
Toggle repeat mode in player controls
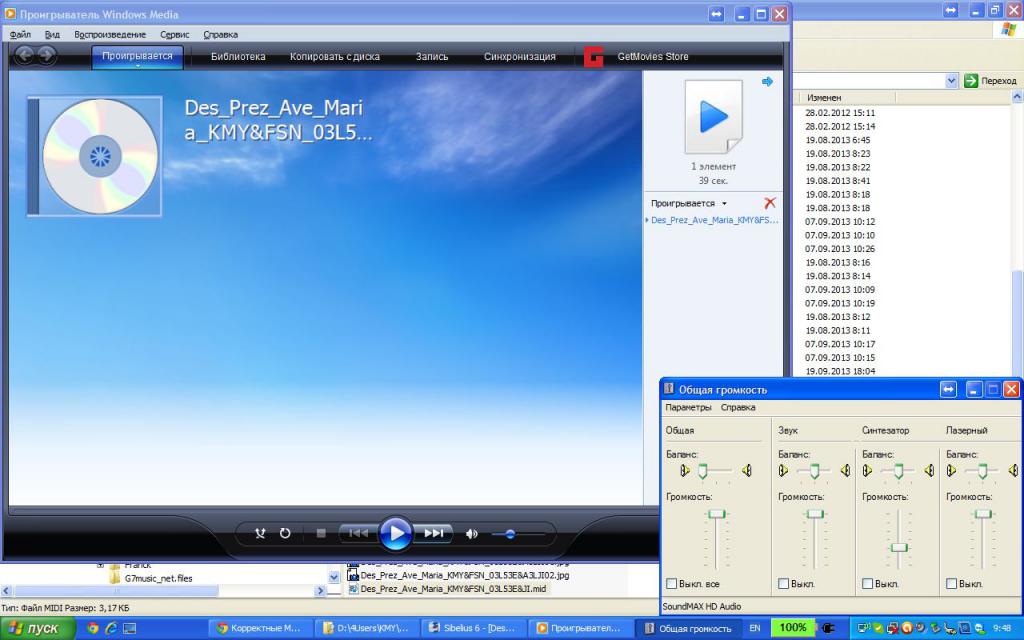(285, 534)
